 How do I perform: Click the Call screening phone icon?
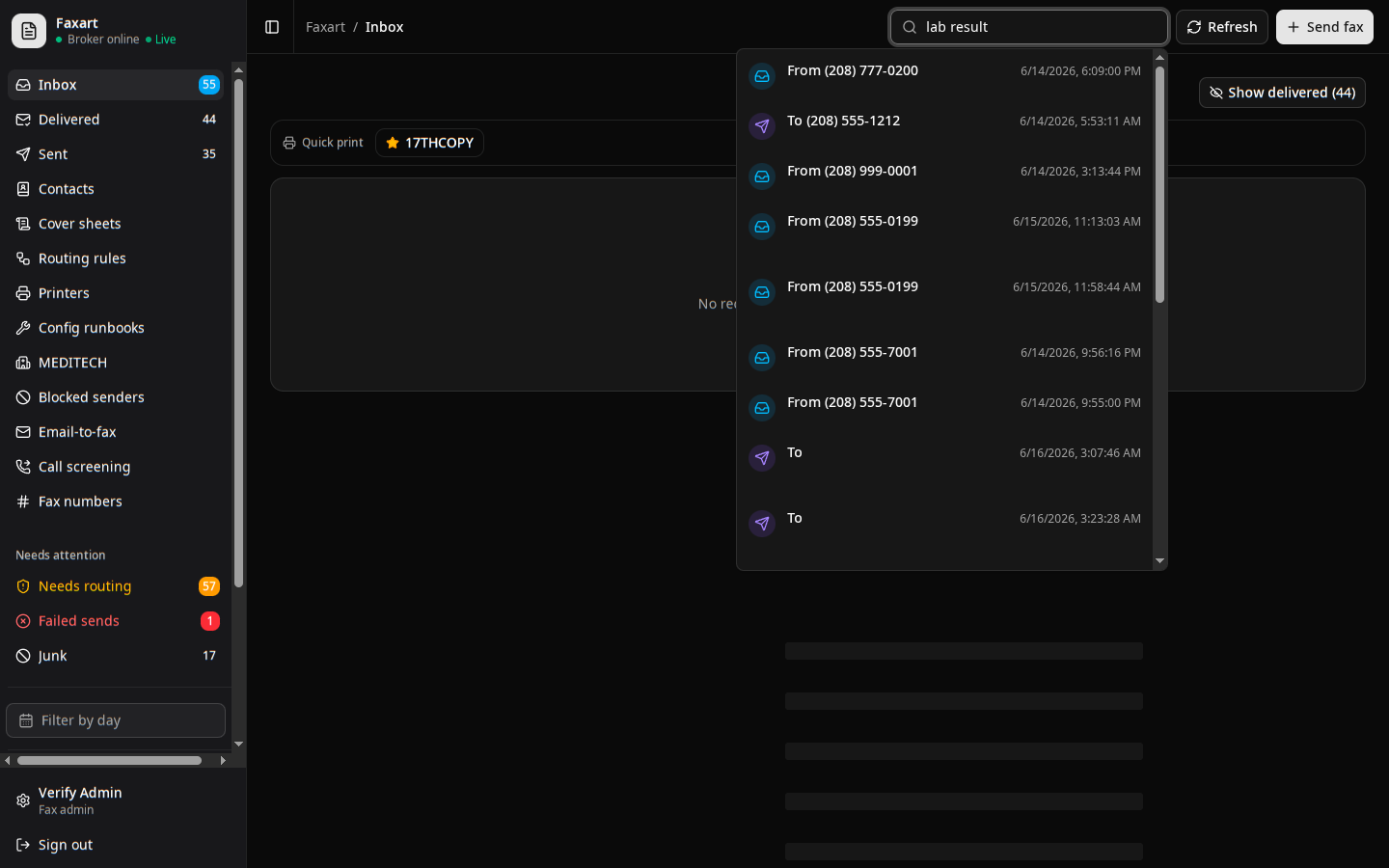click(23, 467)
